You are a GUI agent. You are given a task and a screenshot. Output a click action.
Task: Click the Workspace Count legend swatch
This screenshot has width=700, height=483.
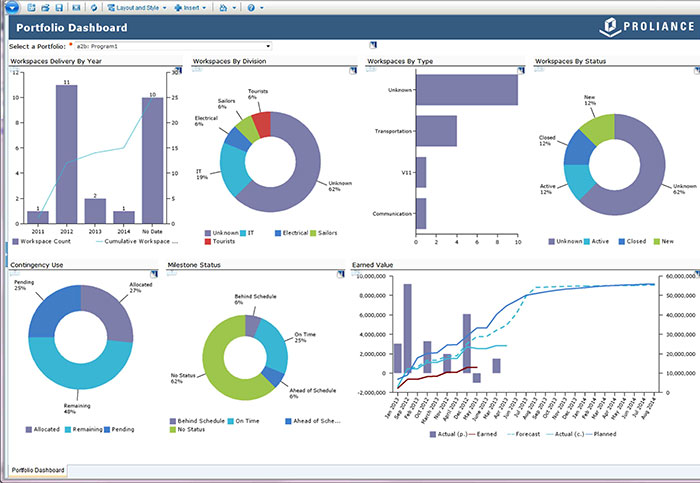tap(16, 242)
